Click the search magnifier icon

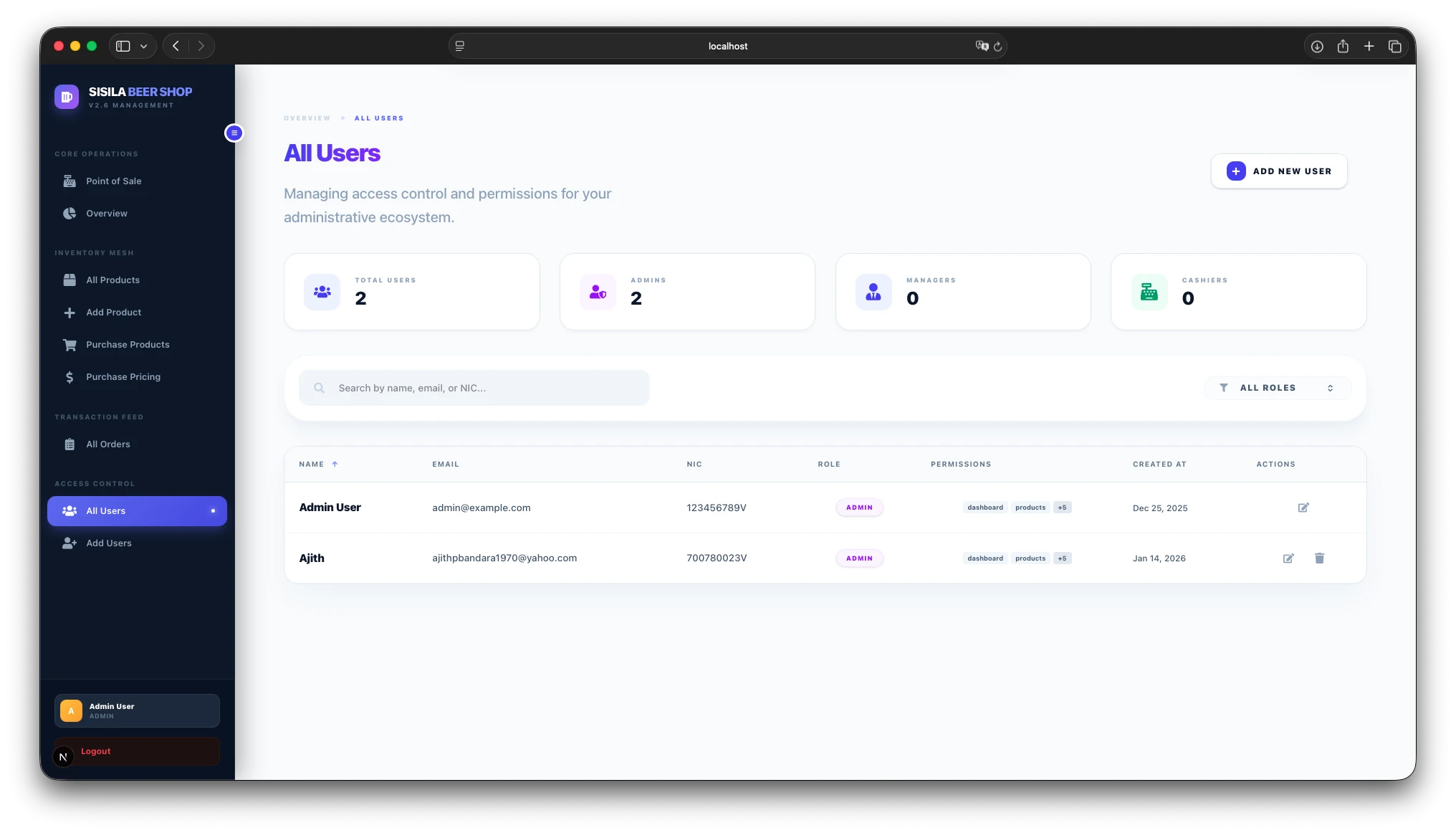[x=320, y=388]
